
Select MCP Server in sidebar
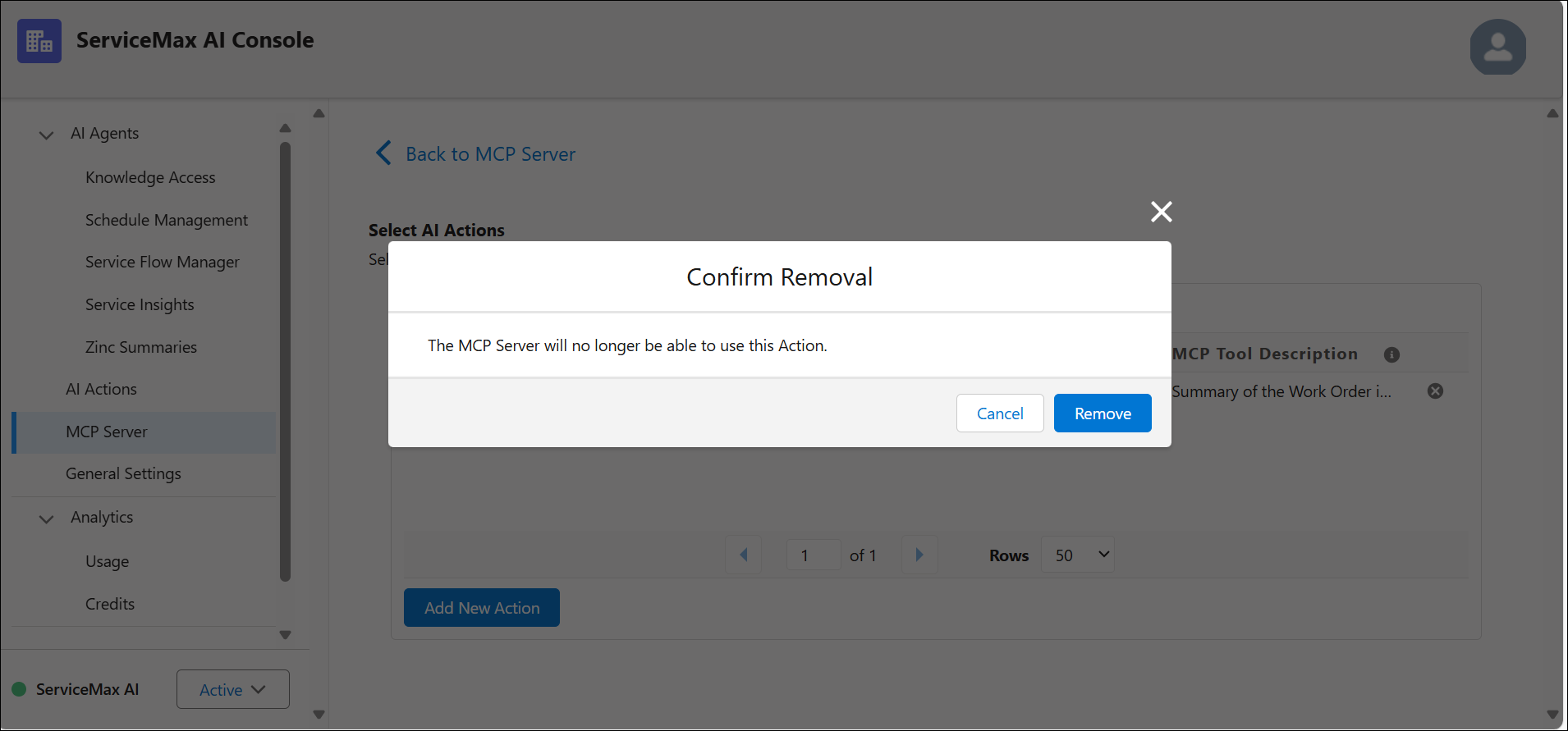(144, 432)
